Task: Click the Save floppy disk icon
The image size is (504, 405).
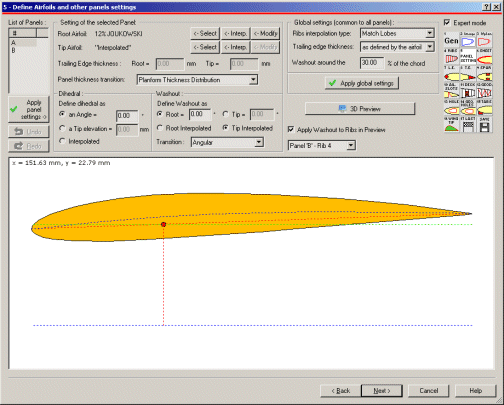Action: coord(484,124)
